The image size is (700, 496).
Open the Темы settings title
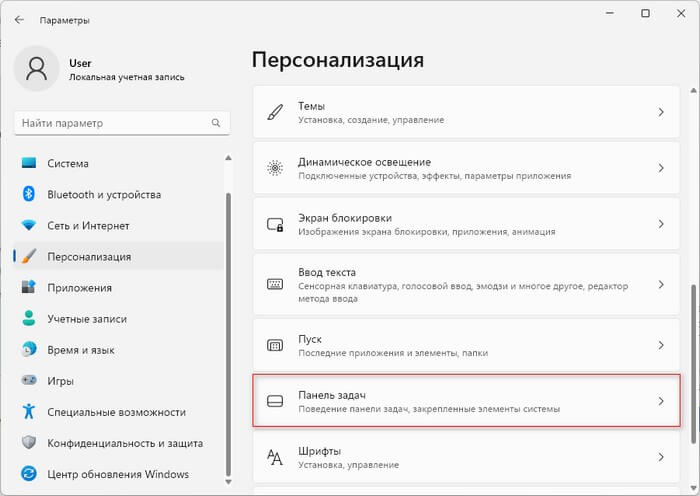coord(311,106)
